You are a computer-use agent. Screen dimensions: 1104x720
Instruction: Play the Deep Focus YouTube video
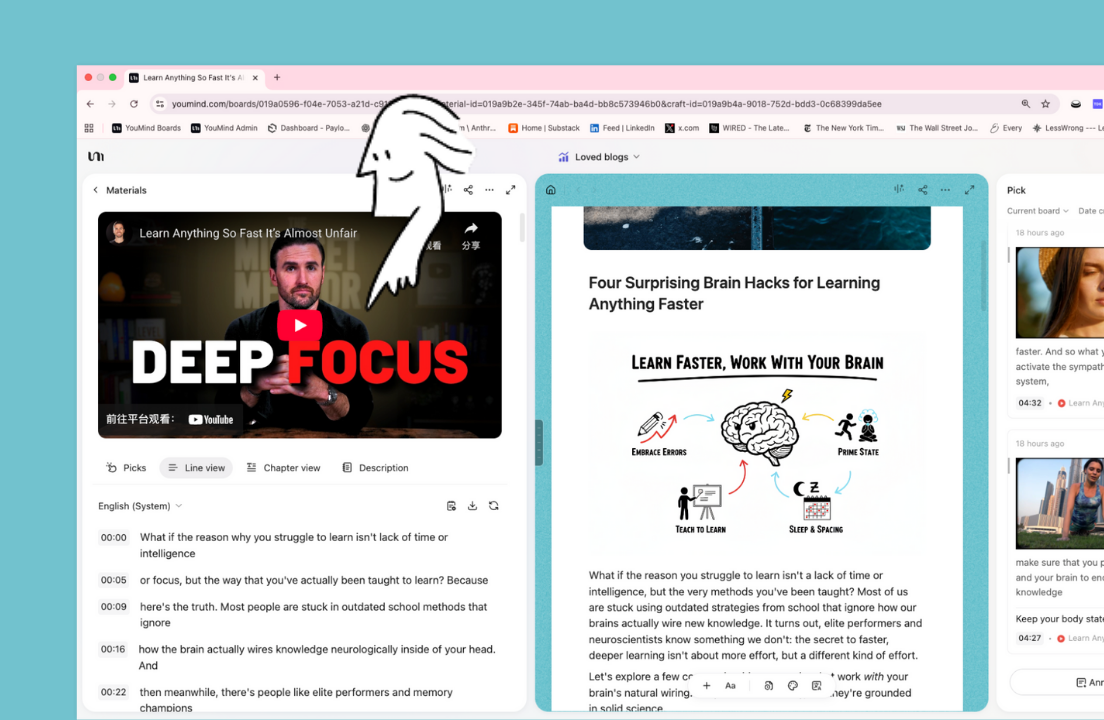[300, 325]
